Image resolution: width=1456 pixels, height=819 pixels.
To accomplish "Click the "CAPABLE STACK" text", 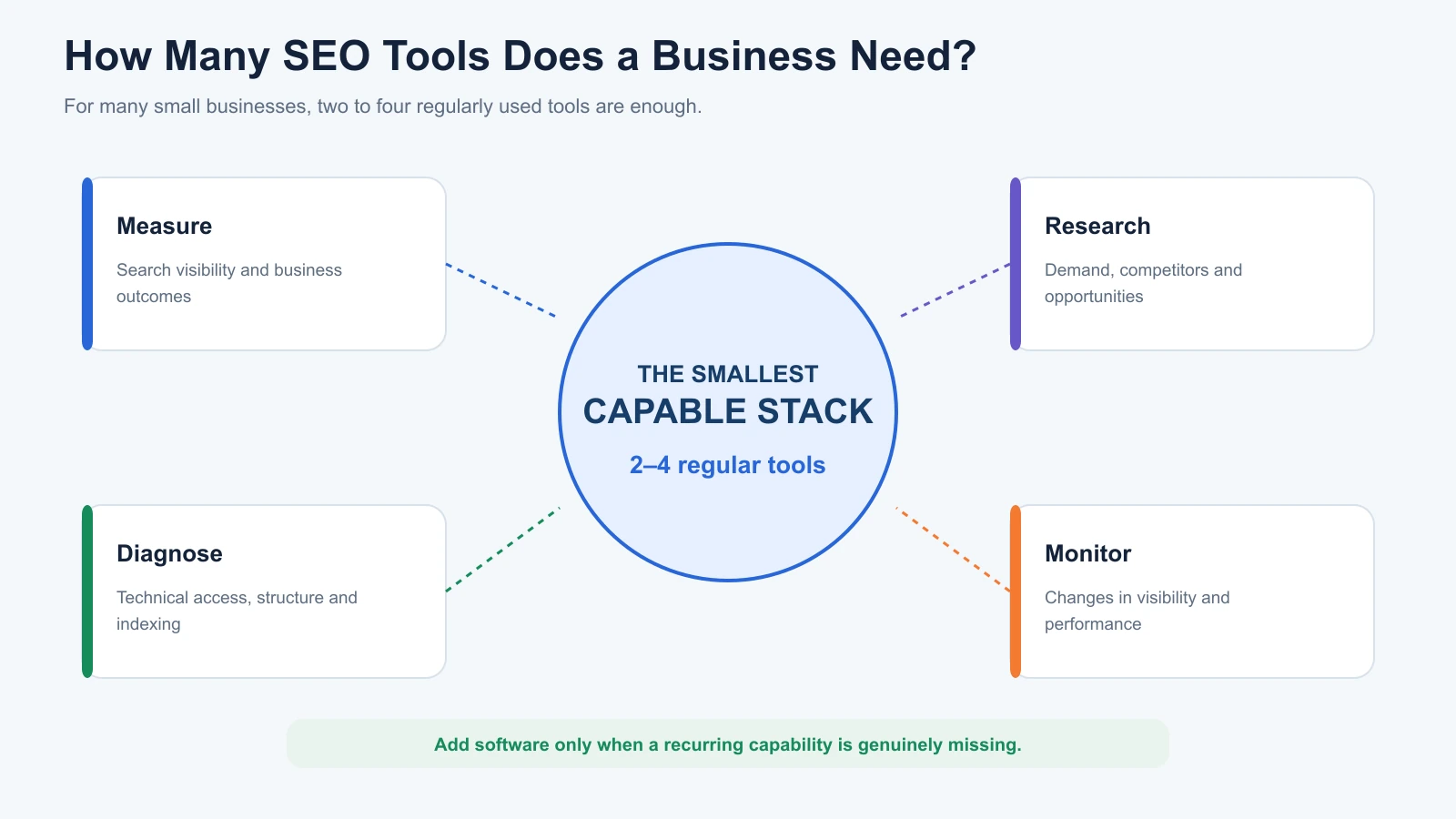I will (728, 411).
